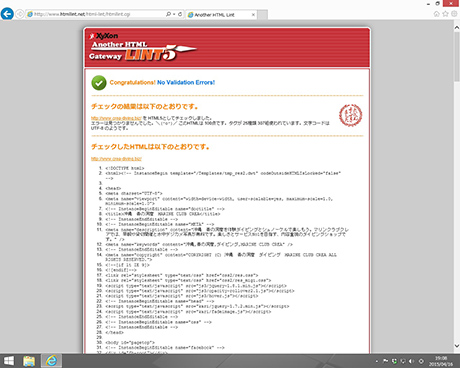
Task: Open the Windows Start button
Action: click(9, 361)
